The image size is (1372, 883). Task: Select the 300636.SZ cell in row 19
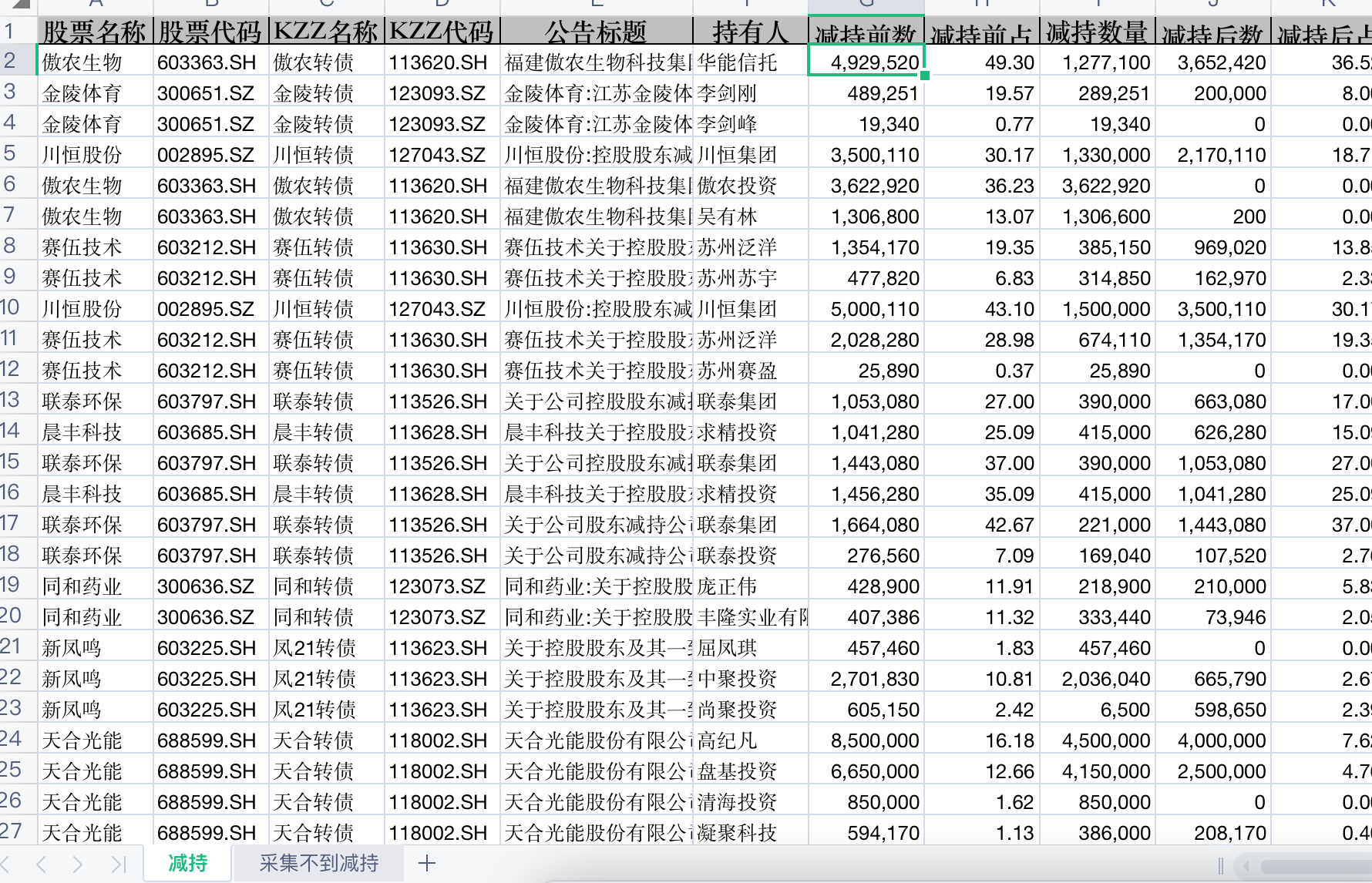[210, 586]
